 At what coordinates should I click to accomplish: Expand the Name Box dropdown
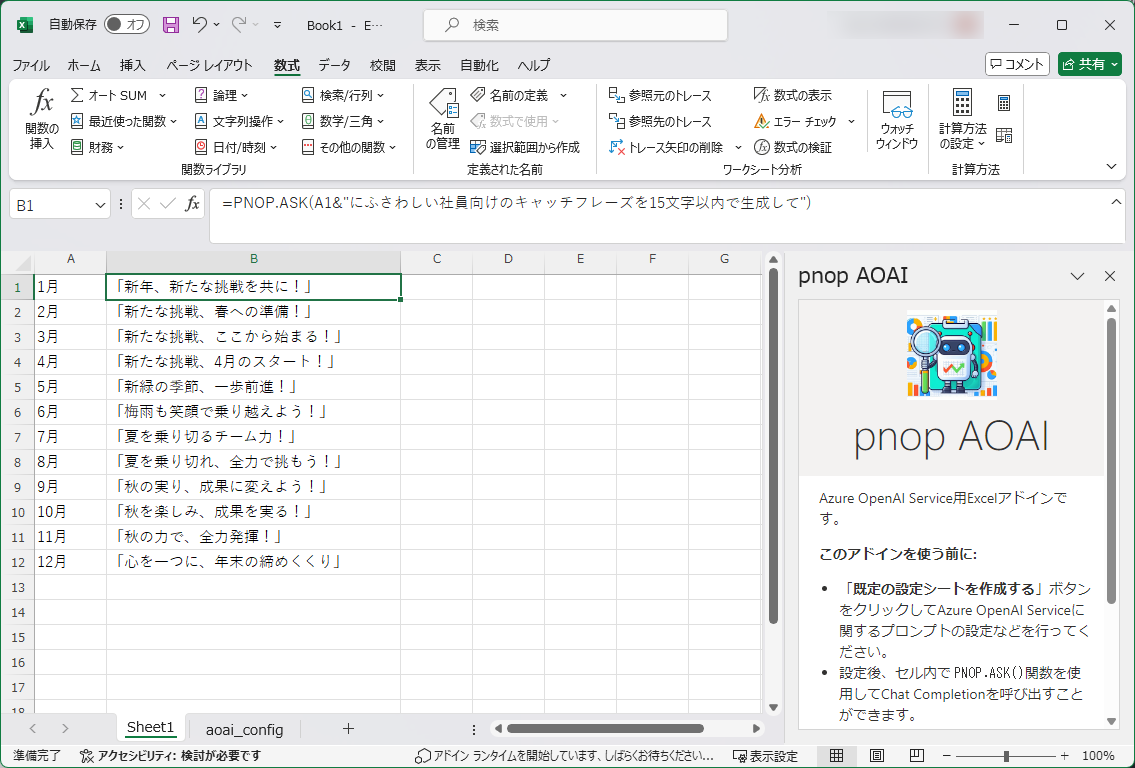pyautogui.click(x=100, y=206)
